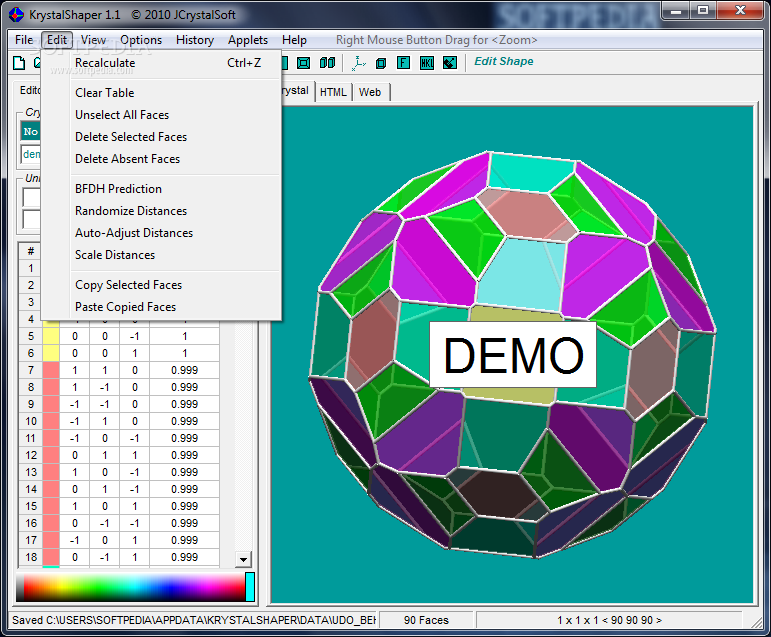Toggle the F face labels icon

pos(403,62)
